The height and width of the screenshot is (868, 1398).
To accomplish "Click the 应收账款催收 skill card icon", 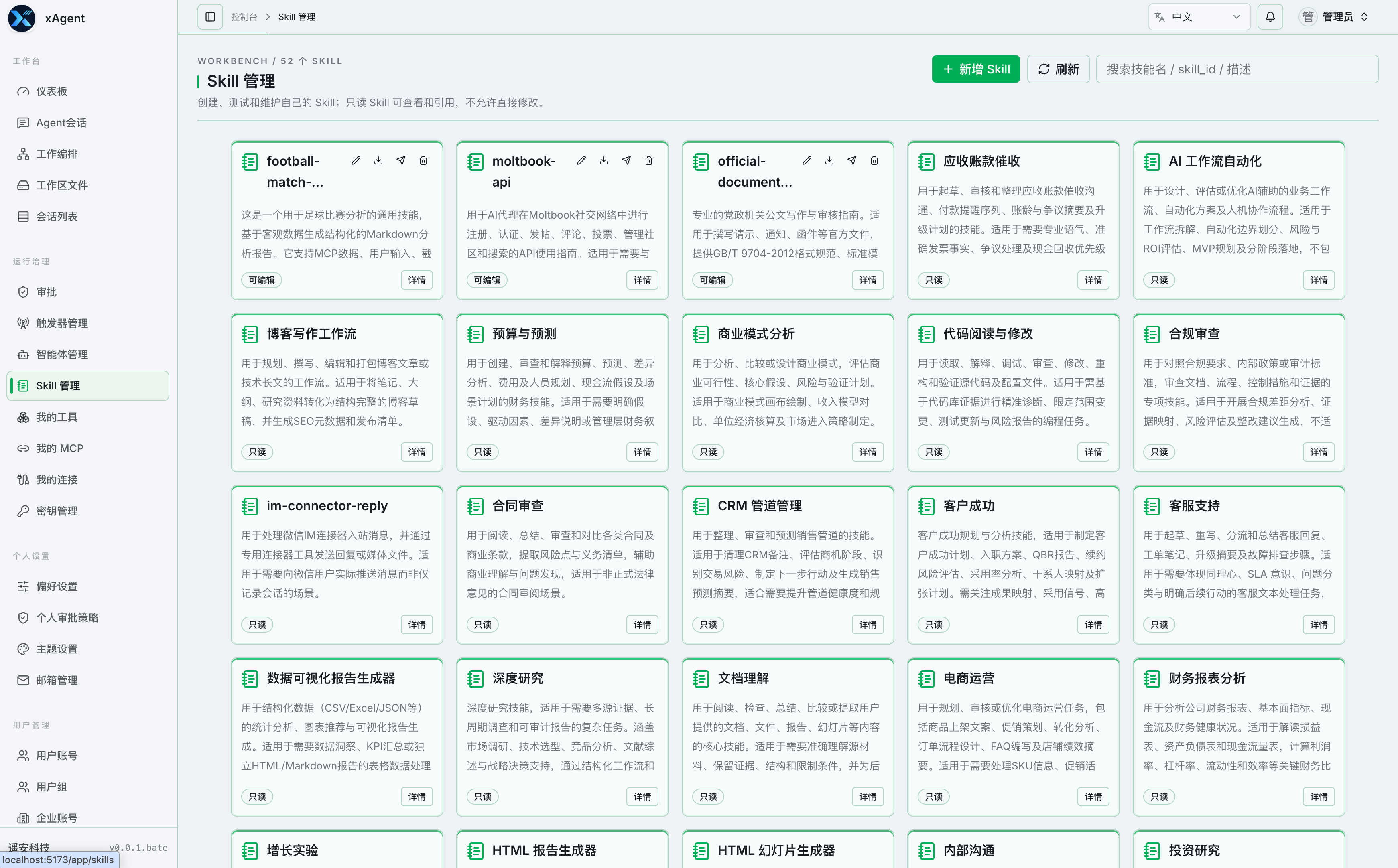I will (x=926, y=162).
